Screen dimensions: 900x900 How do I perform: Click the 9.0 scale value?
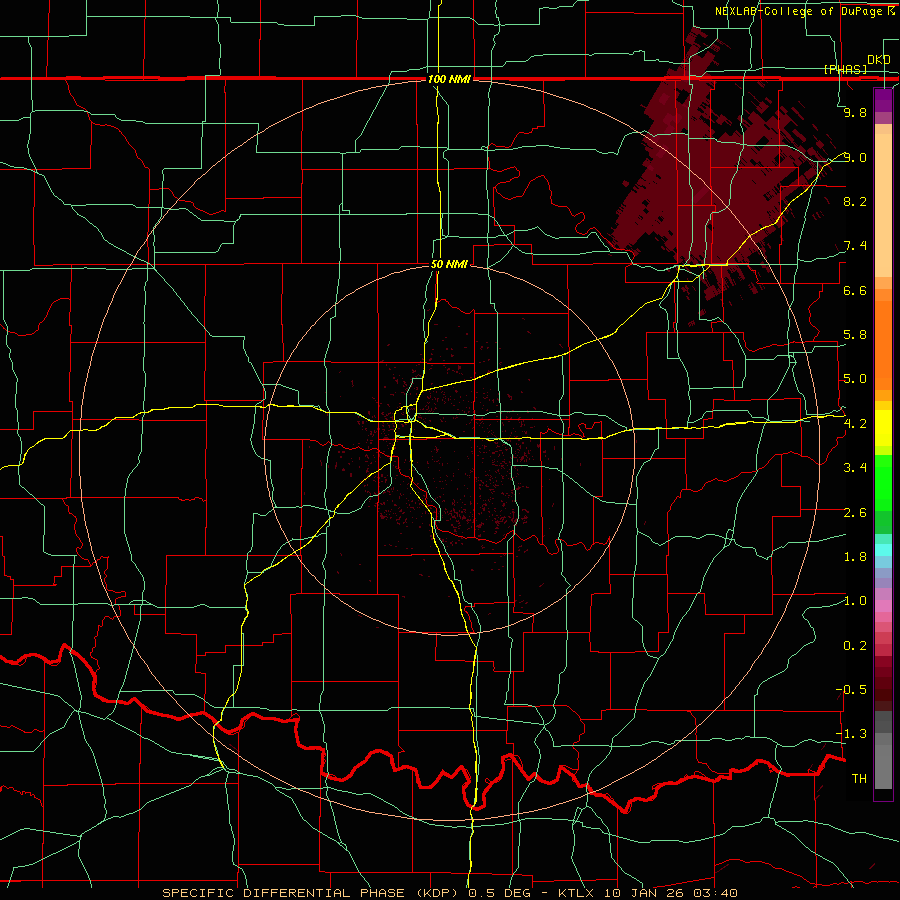855,157
